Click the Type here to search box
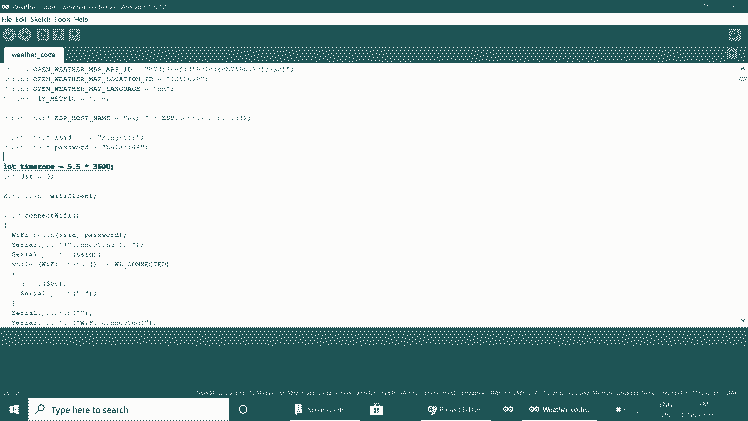This screenshot has width=748, height=421. [130, 410]
